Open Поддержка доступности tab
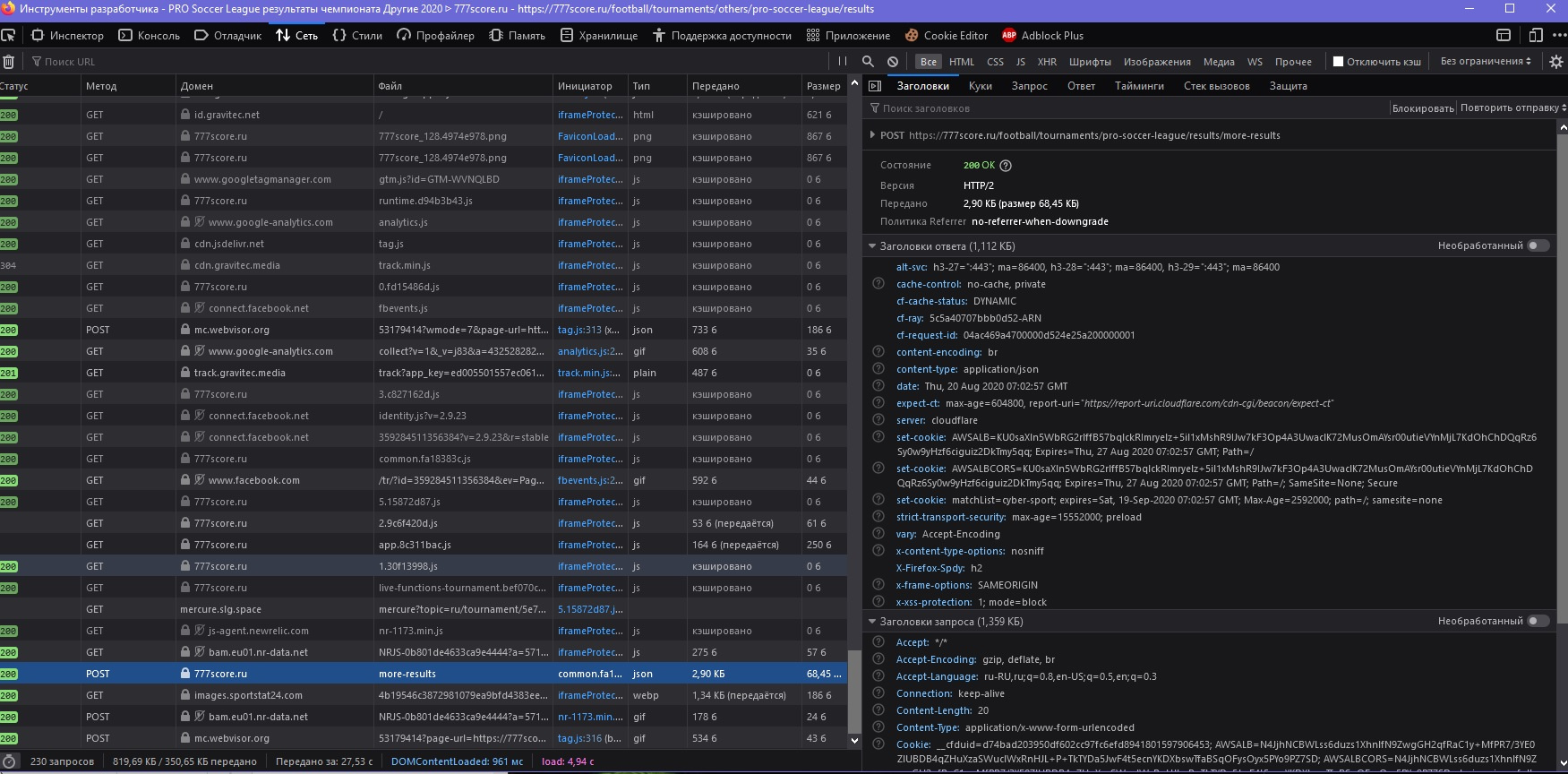Screen dimensions: 1568x774 click(722, 36)
